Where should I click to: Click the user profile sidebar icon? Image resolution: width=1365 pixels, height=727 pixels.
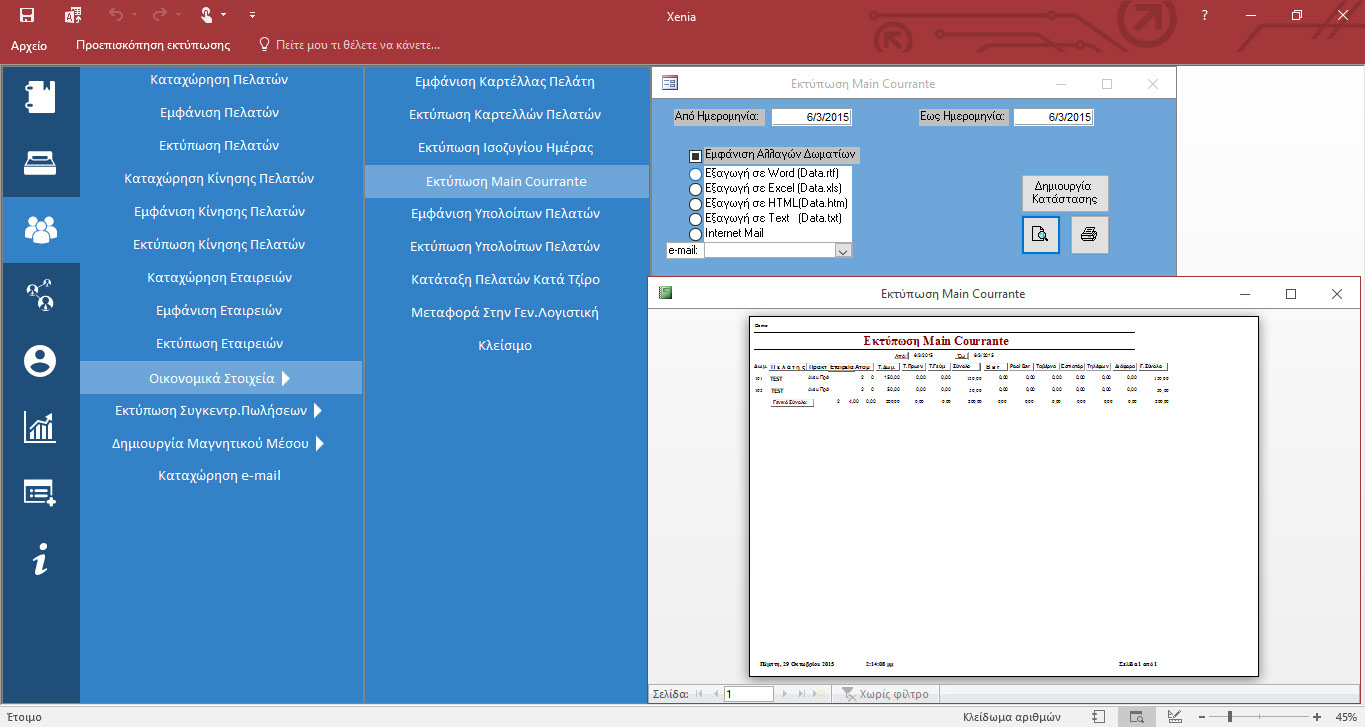(x=41, y=361)
